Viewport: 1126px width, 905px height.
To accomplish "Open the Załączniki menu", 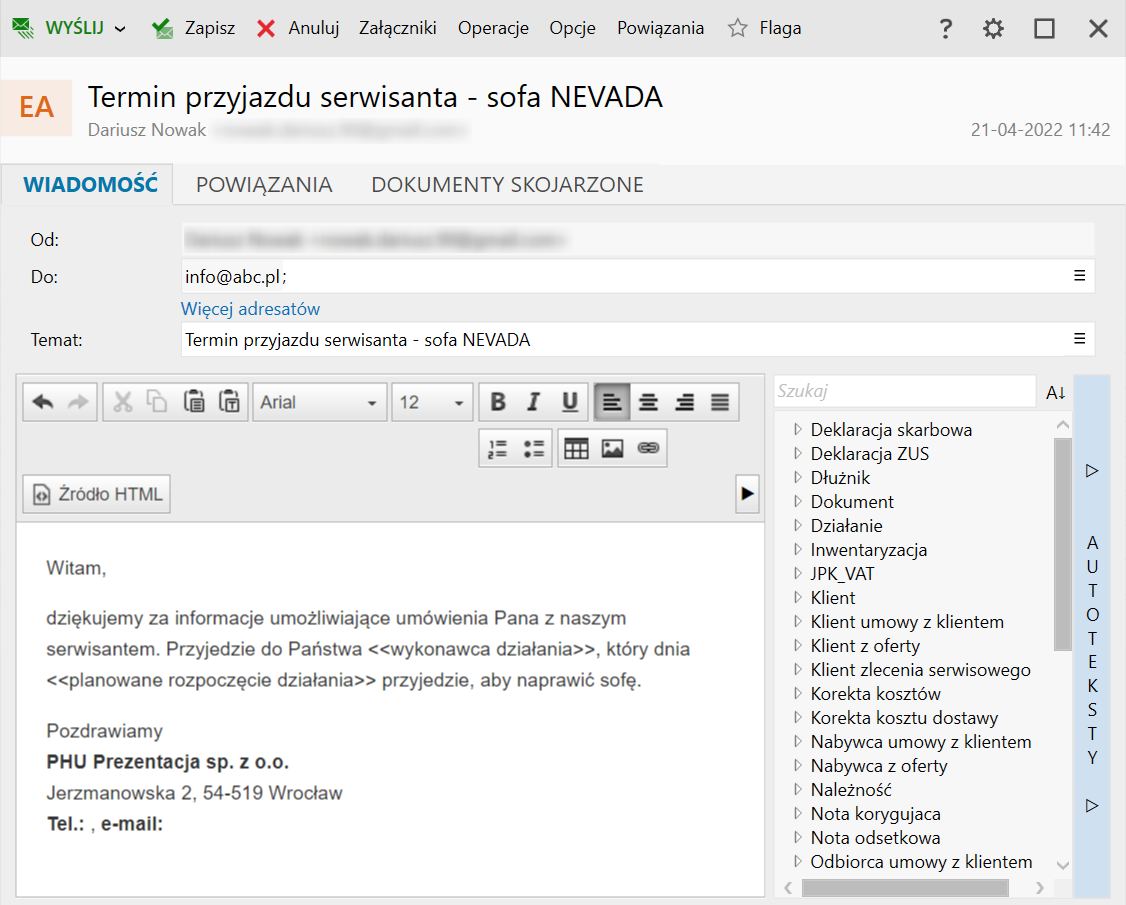I will pos(397,28).
